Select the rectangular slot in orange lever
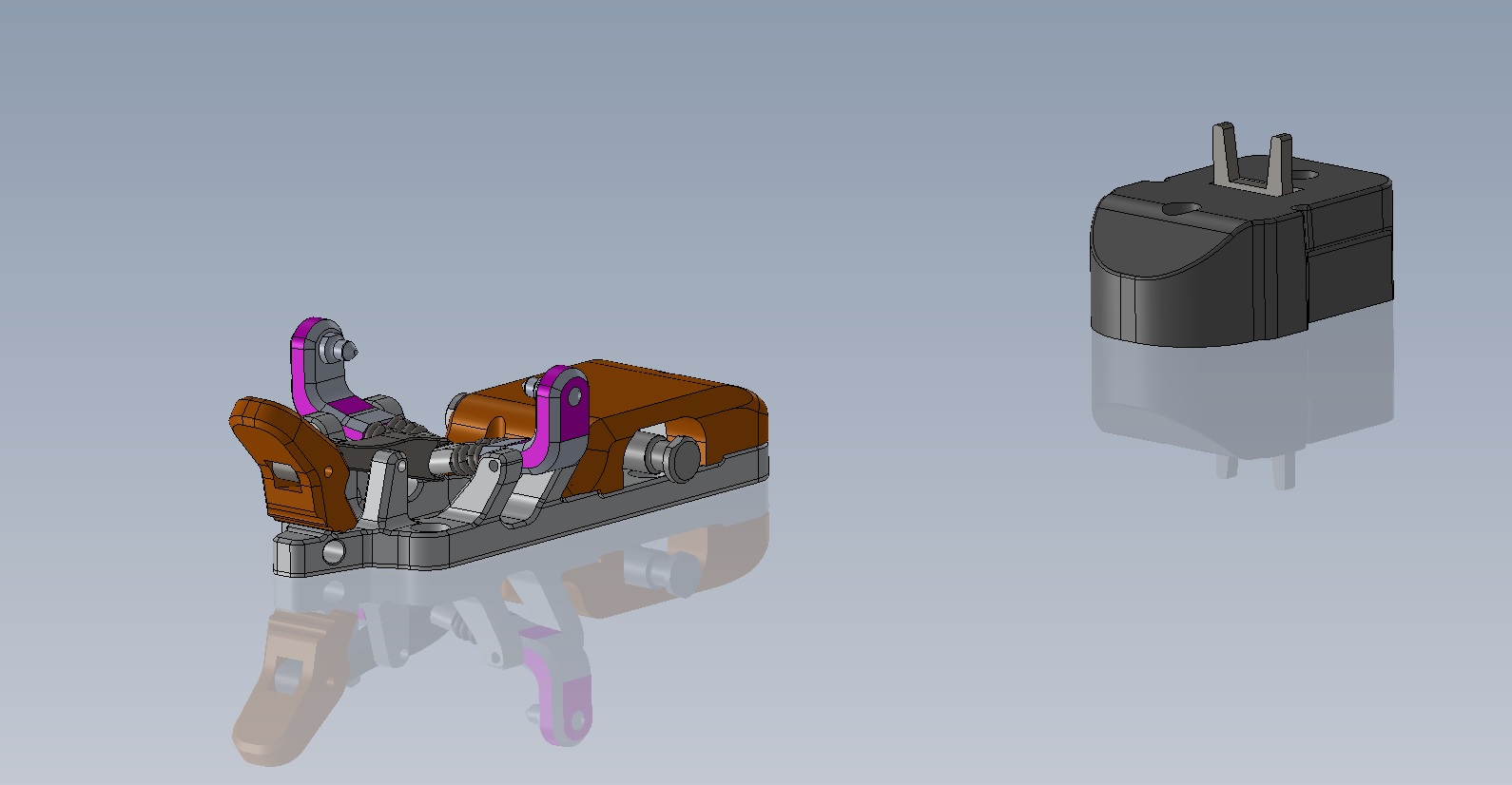This screenshot has width=1512, height=785. pos(284,474)
